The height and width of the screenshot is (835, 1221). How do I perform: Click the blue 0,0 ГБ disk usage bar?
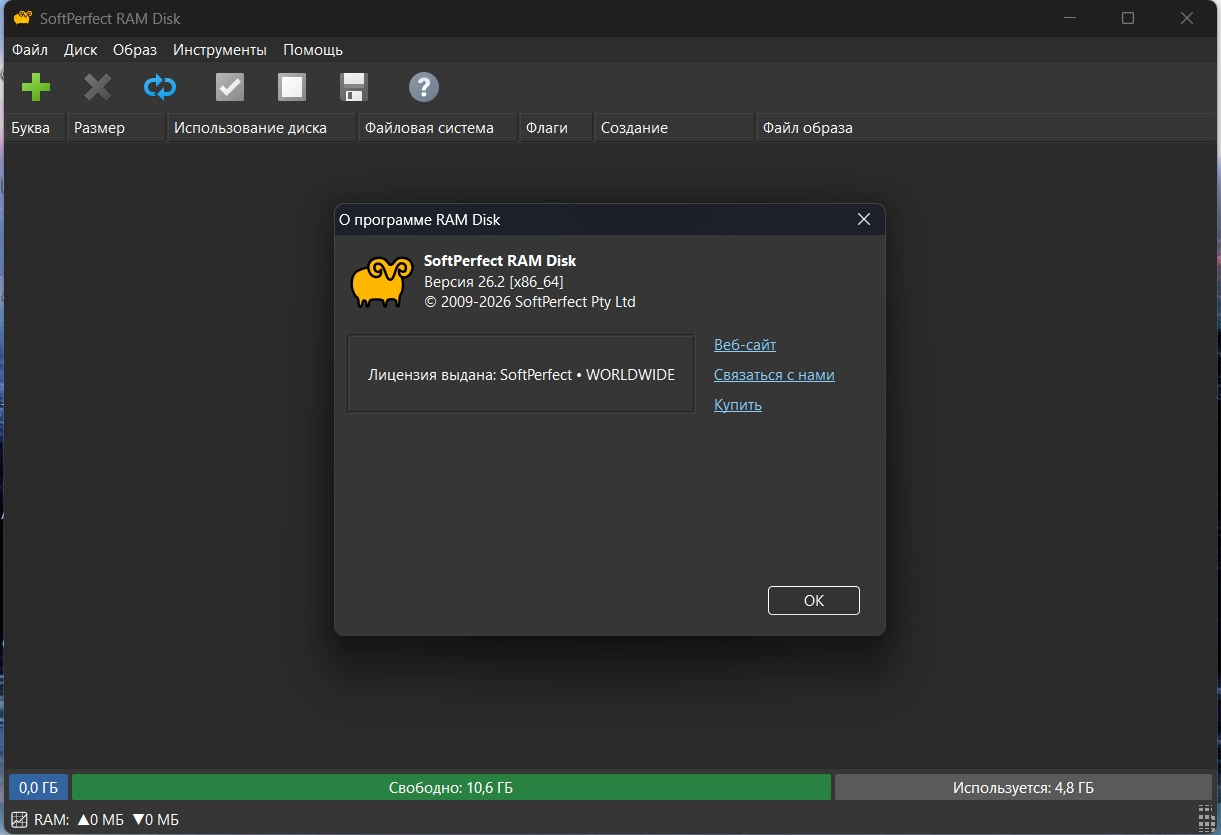coord(39,787)
